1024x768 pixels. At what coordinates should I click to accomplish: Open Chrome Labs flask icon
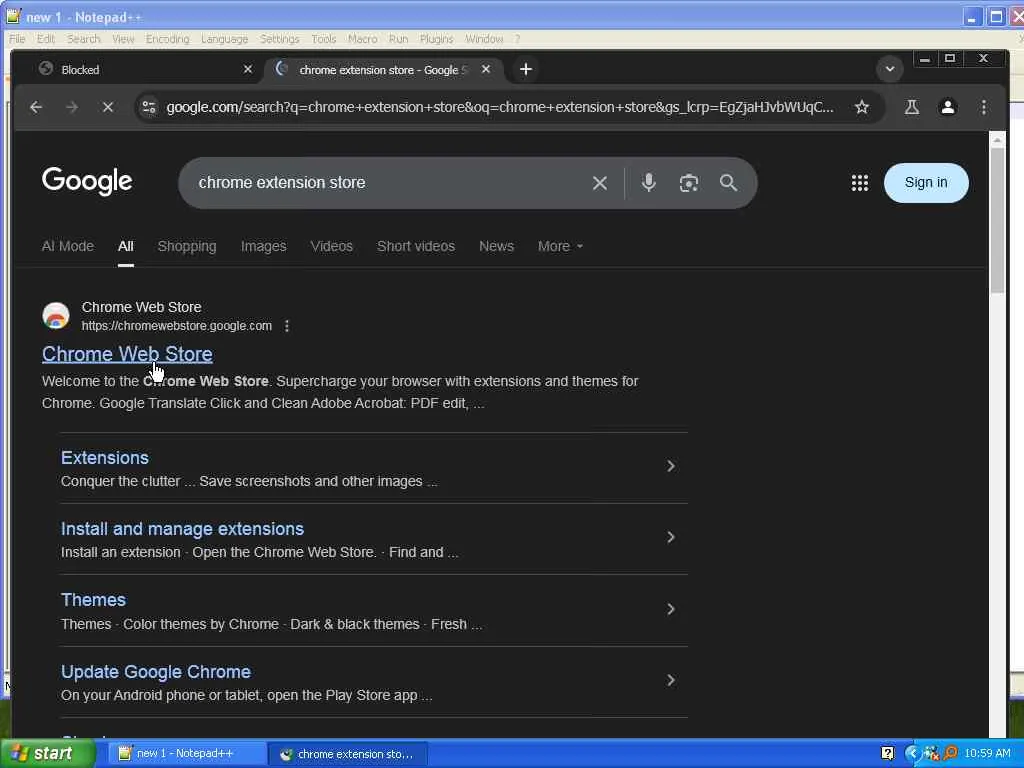coord(912,107)
